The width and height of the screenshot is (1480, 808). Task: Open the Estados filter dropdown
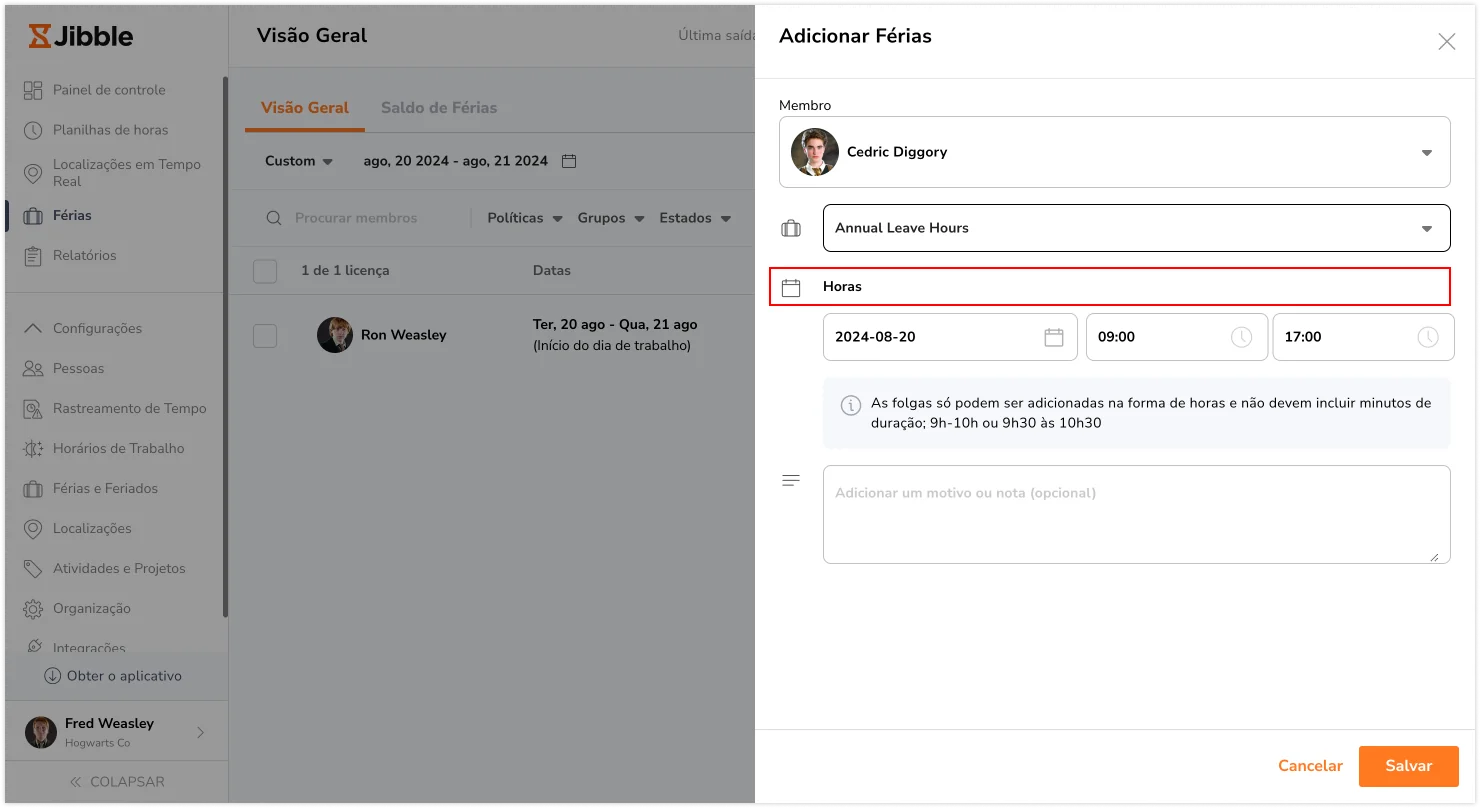695,218
